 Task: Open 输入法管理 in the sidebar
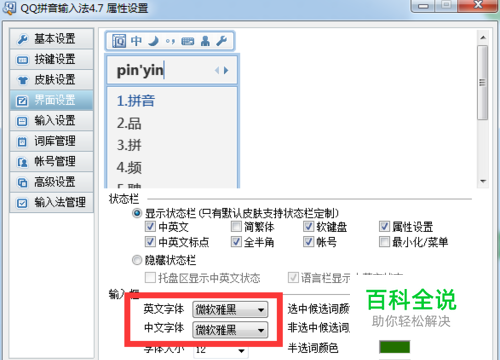pyautogui.click(x=51, y=202)
